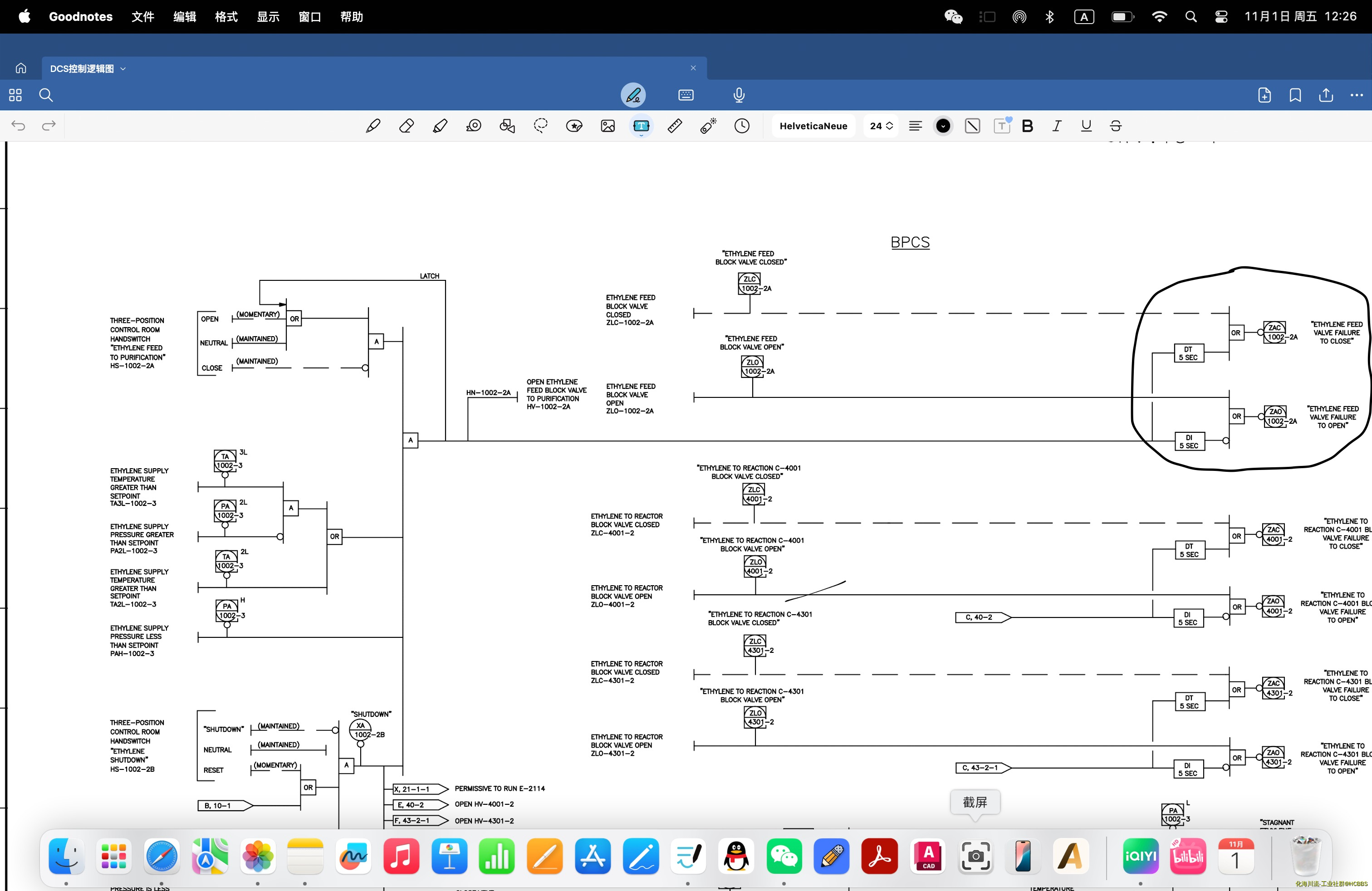
Task: Open bilibili from the Dock
Action: [1188, 856]
